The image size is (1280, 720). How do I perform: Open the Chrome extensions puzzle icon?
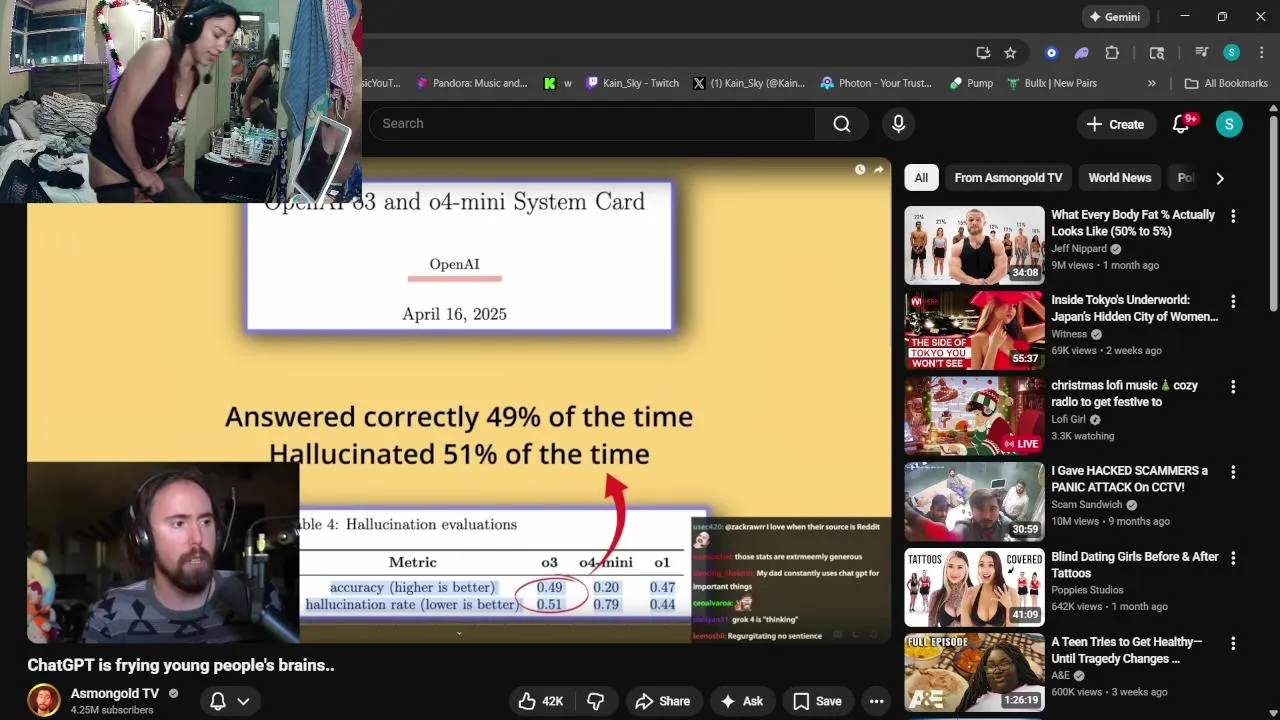coord(1112,53)
